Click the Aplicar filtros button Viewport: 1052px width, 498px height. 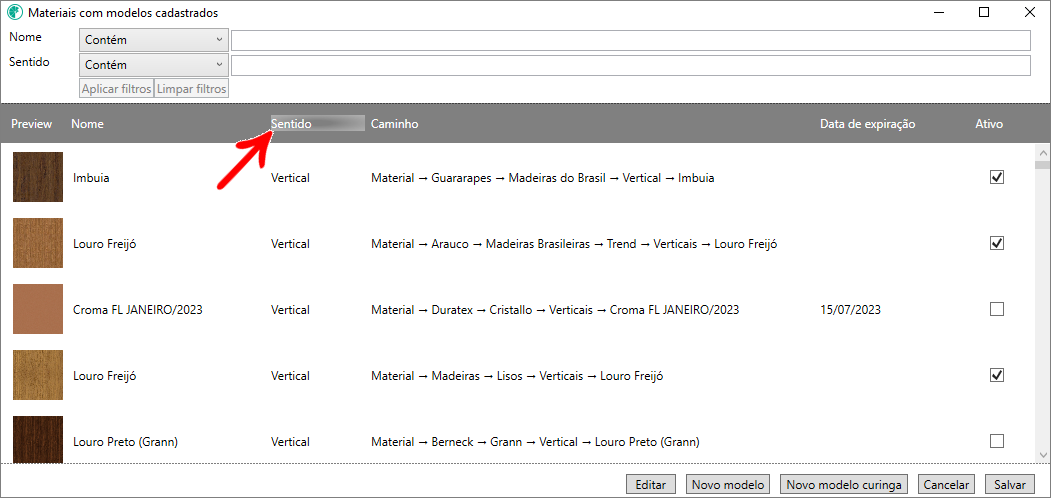117,89
